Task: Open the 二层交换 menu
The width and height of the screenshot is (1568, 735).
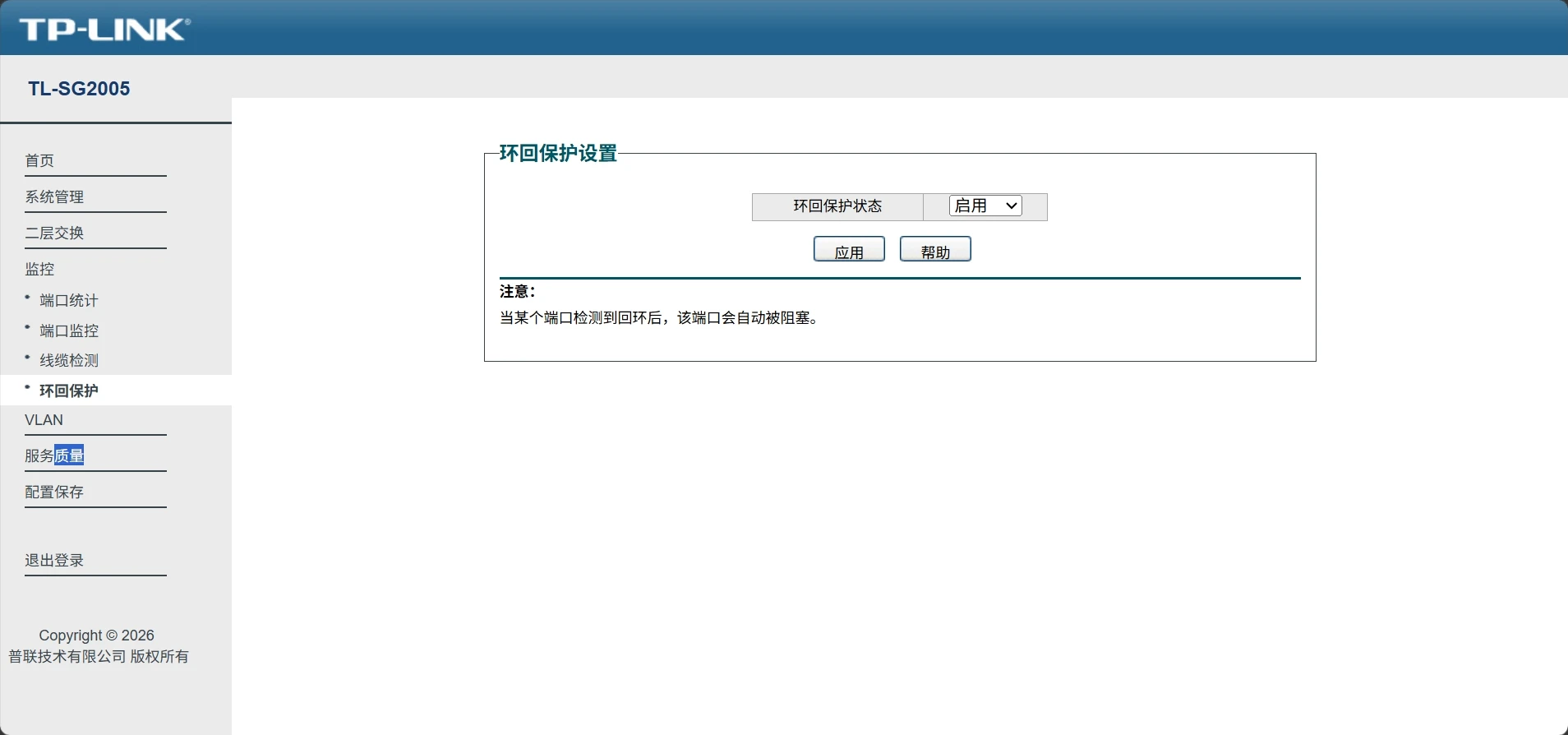Action: (x=54, y=233)
